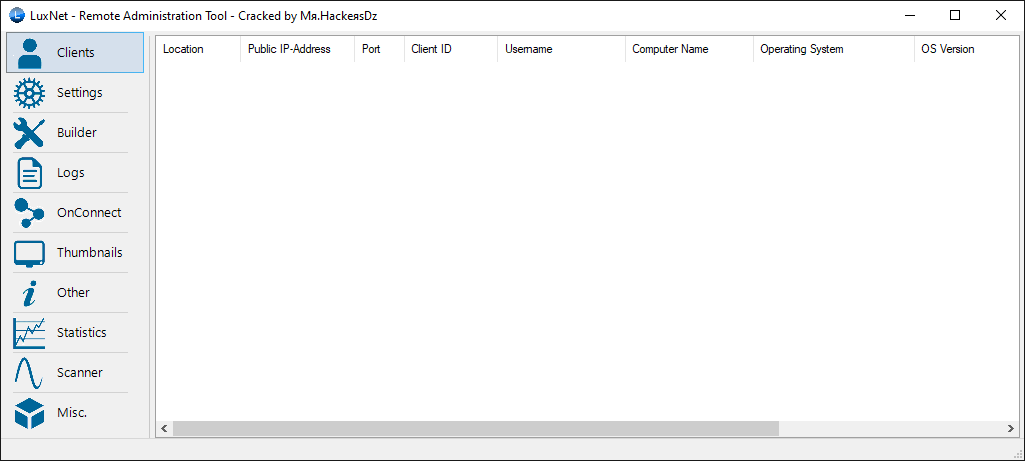Select the Scanner wave icon
The height and width of the screenshot is (461, 1025).
(x=30, y=373)
